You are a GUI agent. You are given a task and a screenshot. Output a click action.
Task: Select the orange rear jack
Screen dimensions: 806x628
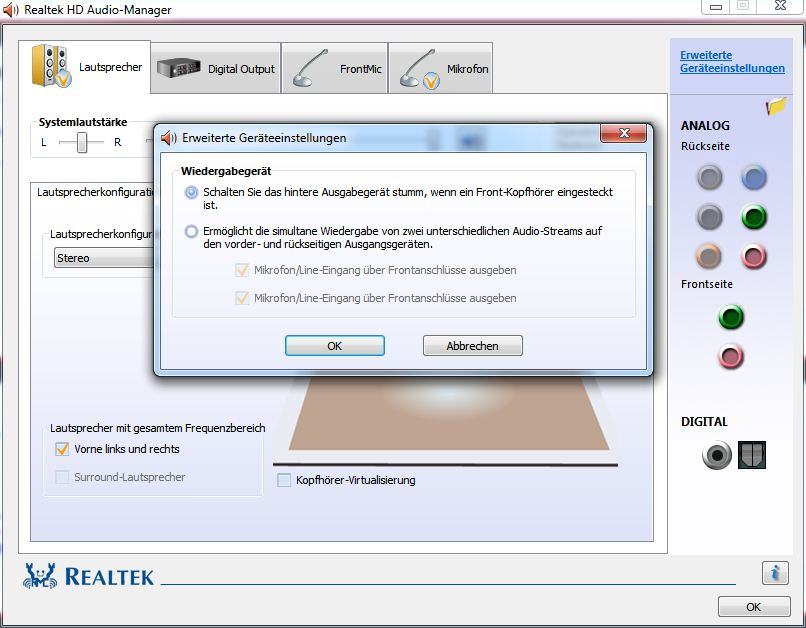click(709, 256)
